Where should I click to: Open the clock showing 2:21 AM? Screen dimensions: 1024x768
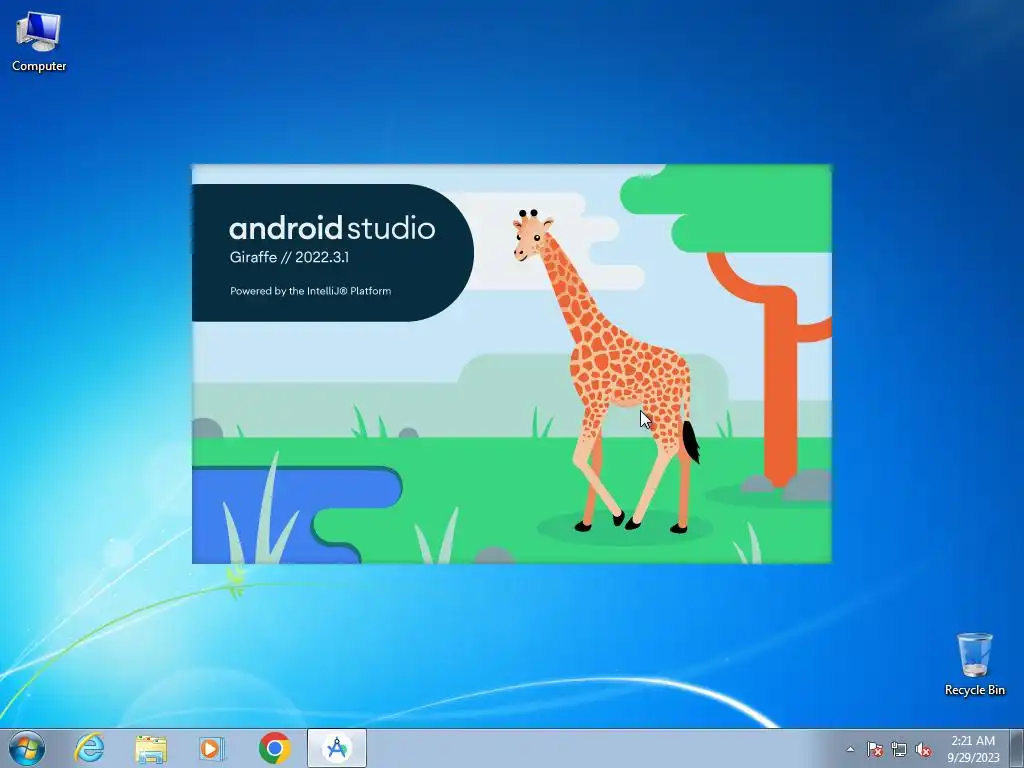click(973, 749)
